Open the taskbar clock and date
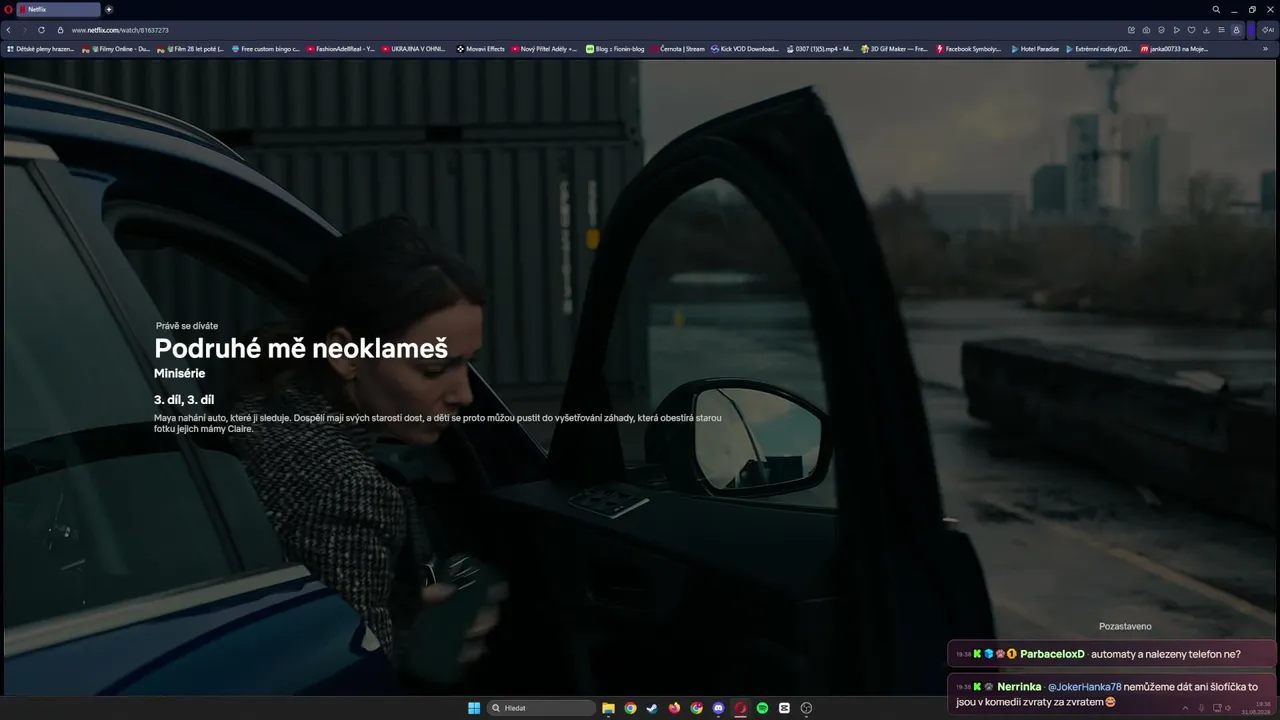 click(x=1256, y=708)
